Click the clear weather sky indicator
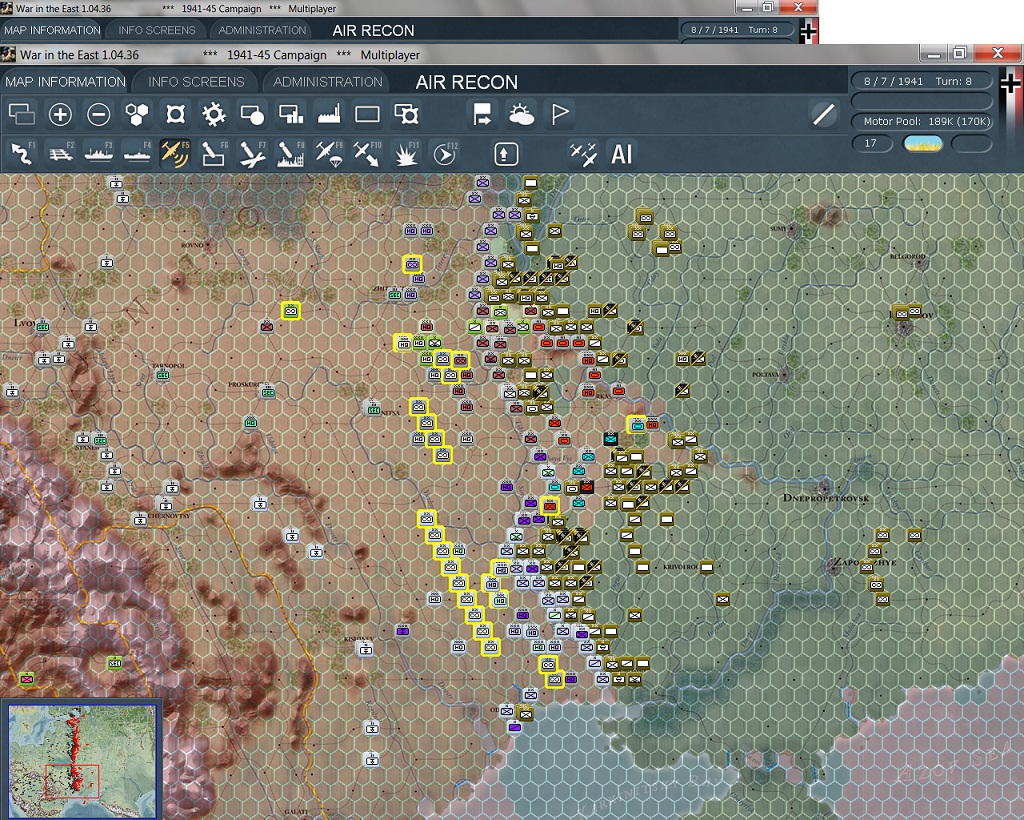Screen dimensions: 1024x820 coord(922,143)
